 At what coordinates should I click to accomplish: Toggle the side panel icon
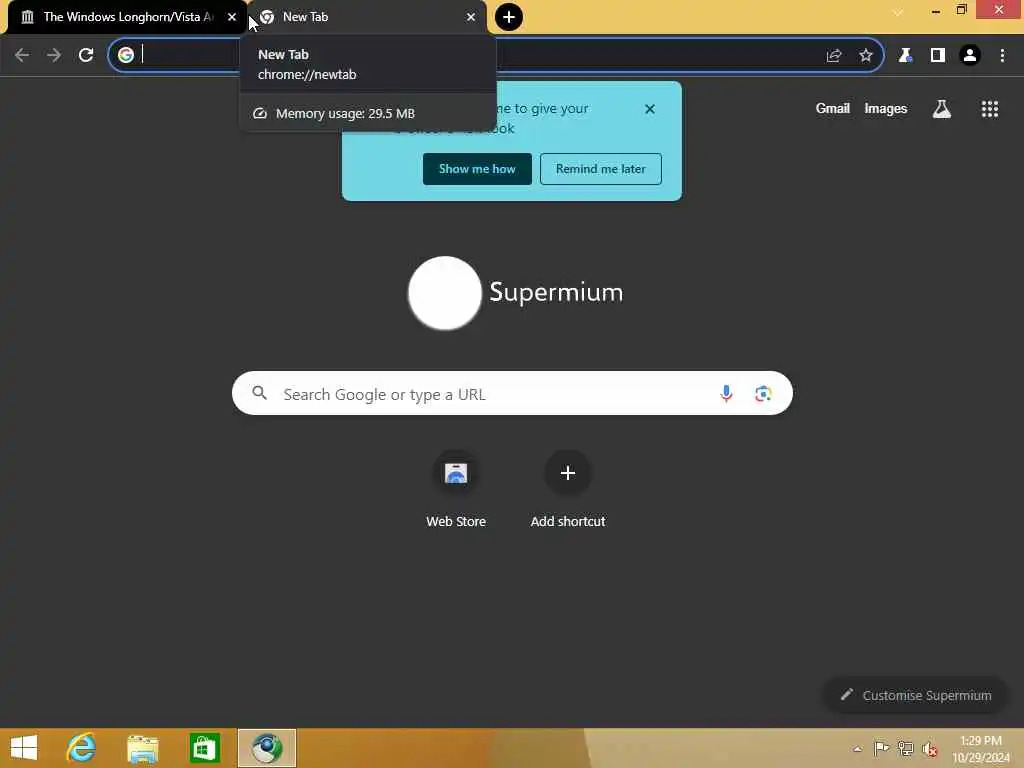point(938,56)
